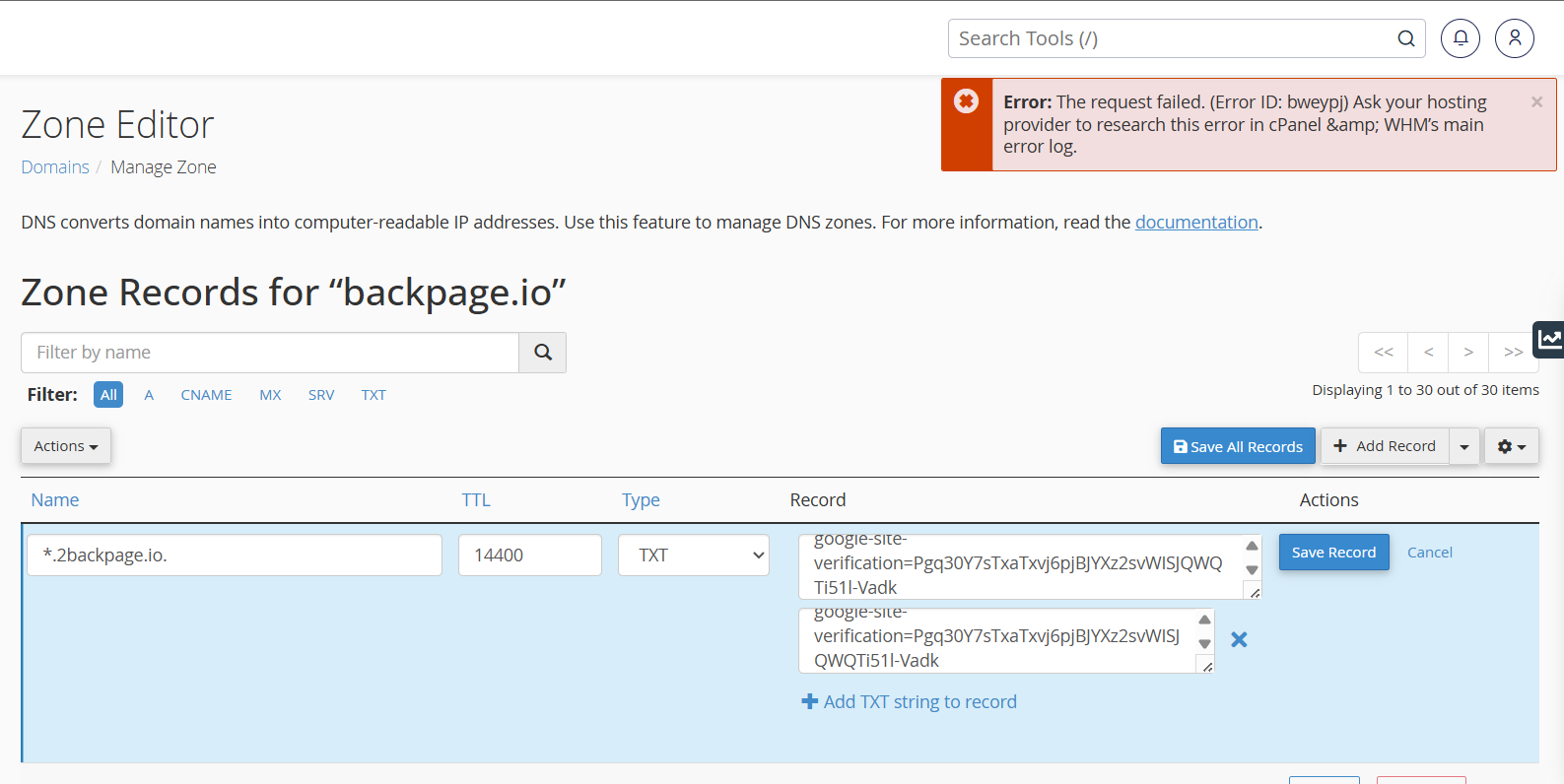Select the All filter

(x=108, y=394)
